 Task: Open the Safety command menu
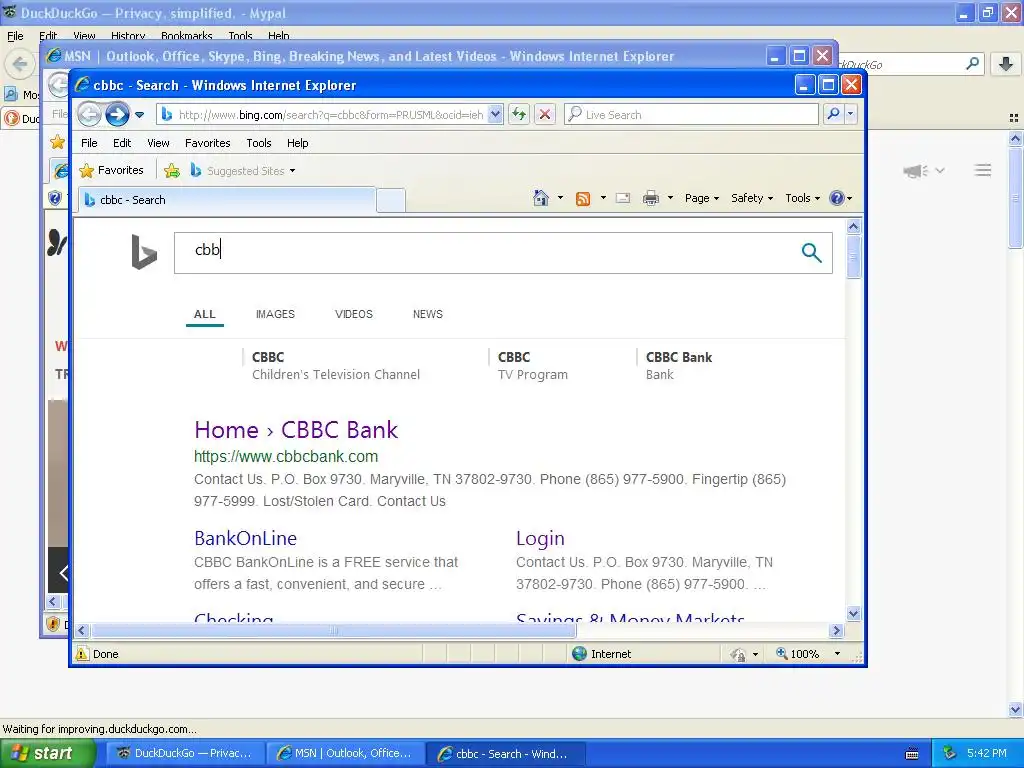[x=752, y=198]
